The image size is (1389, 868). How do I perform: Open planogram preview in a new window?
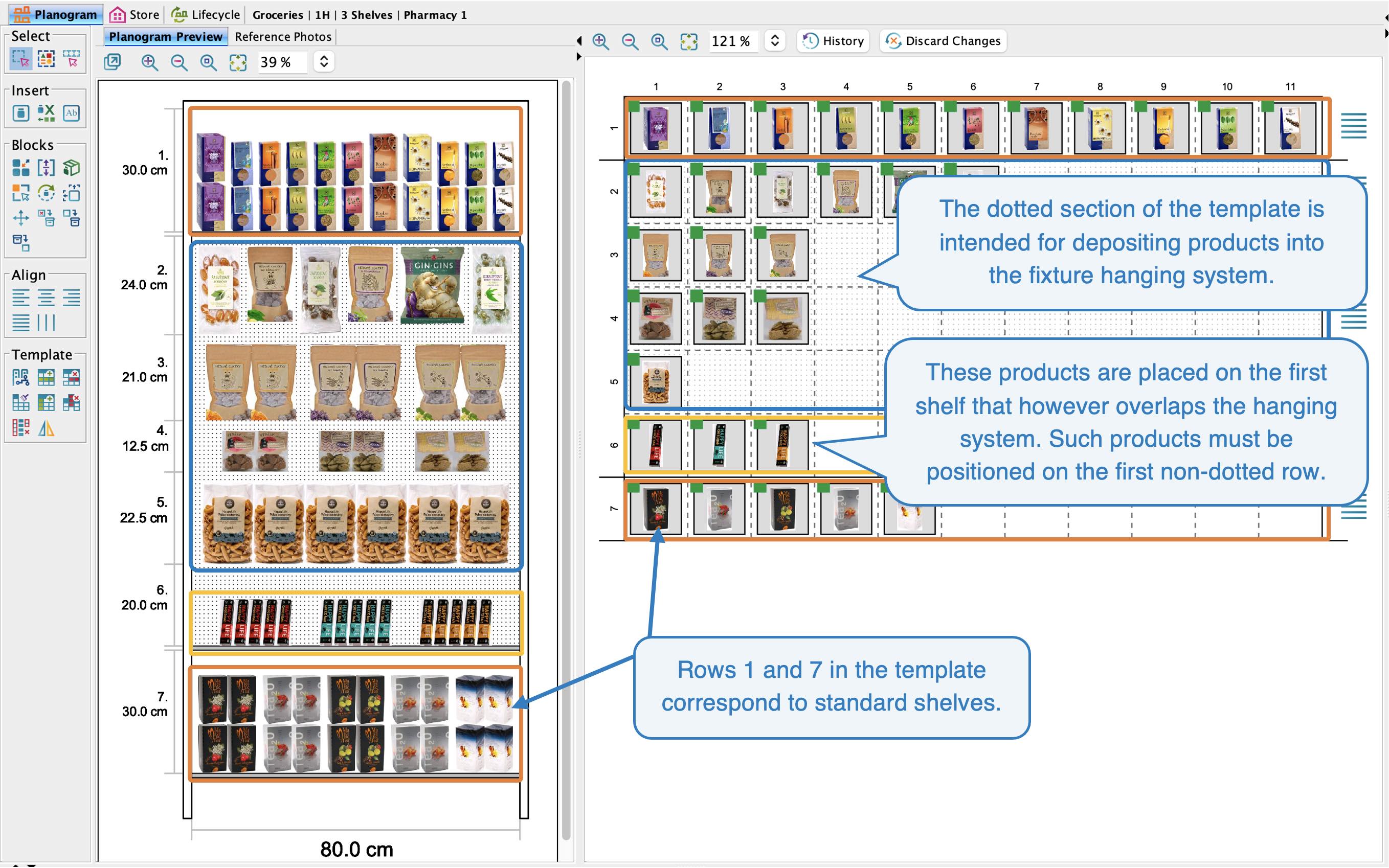point(113,62)
